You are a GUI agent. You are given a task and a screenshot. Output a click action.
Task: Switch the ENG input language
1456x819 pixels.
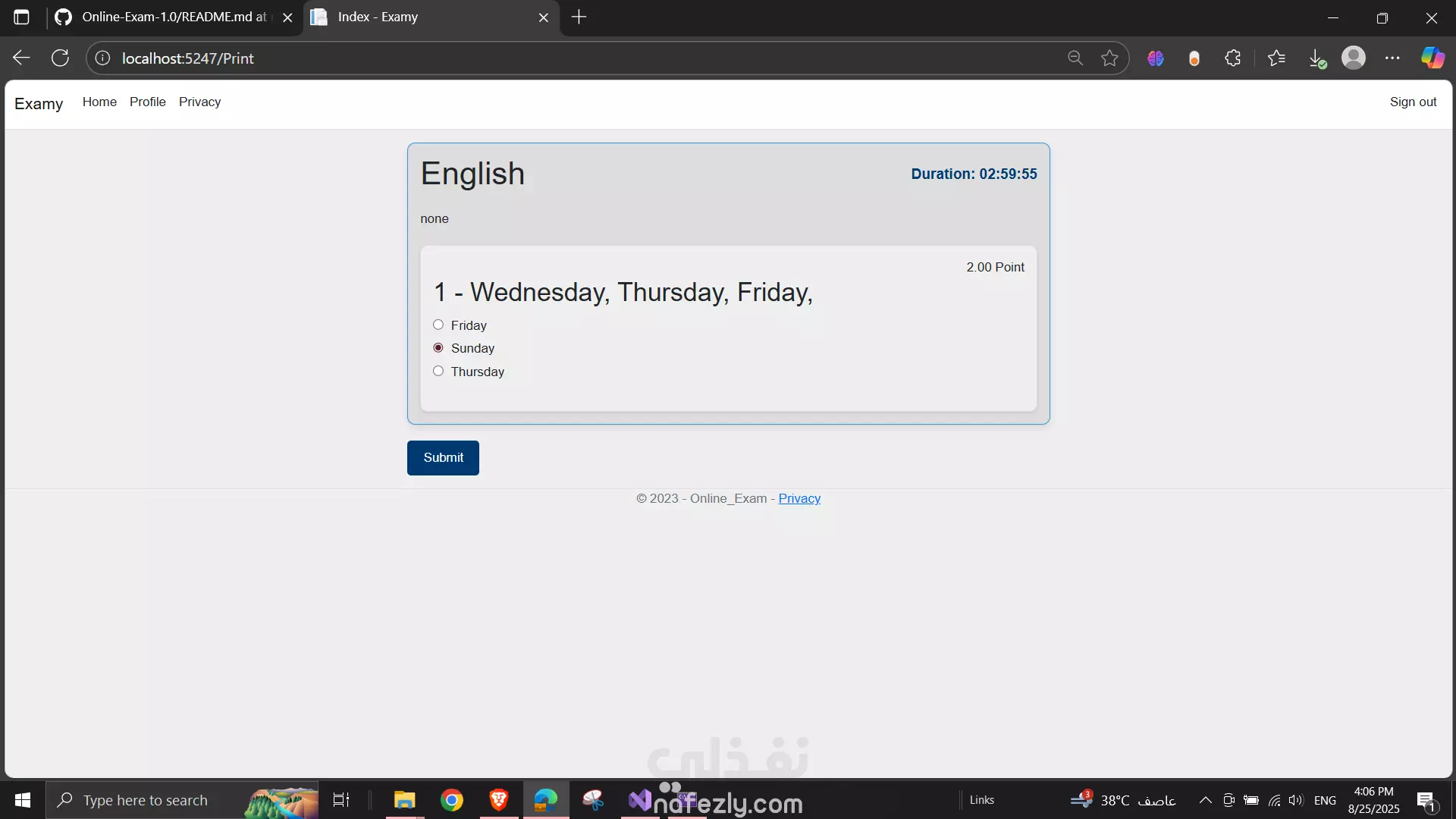coord(1325,800)
